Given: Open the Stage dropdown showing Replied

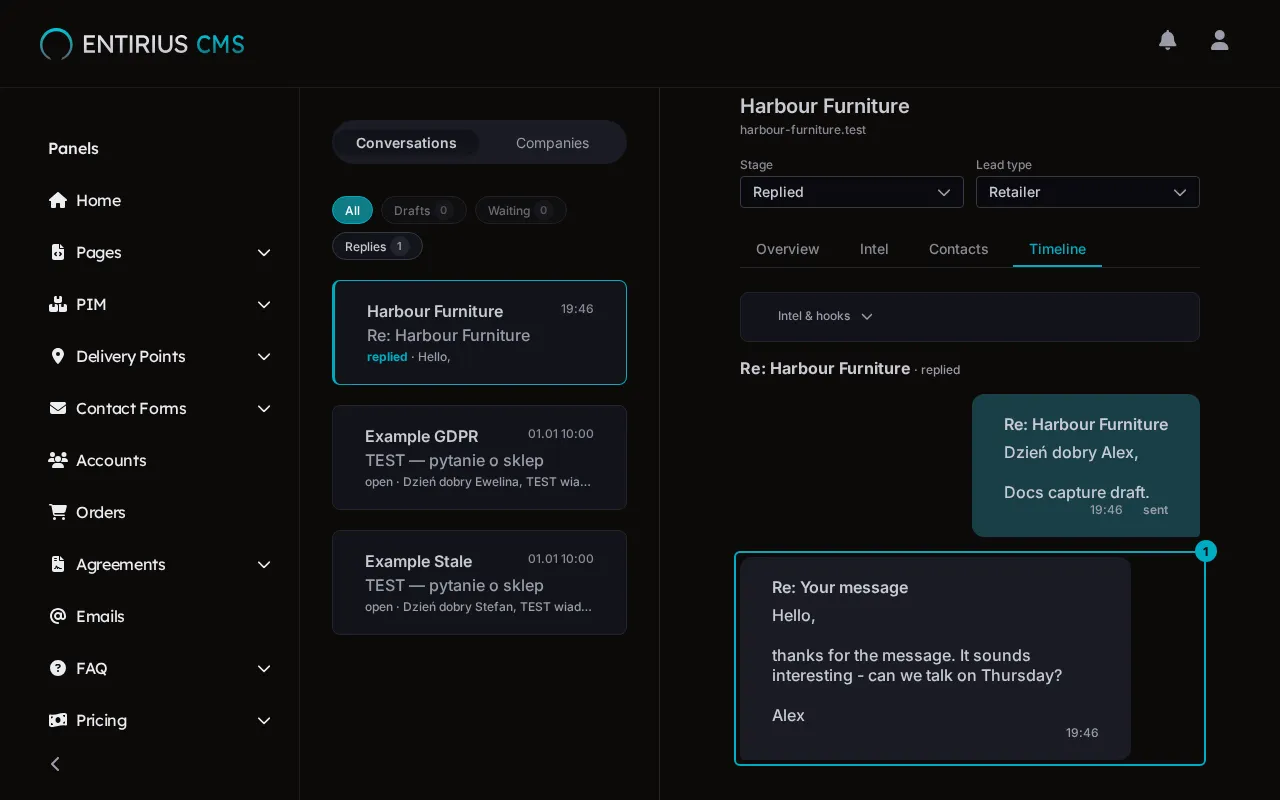Looking at the screenshot, I should (x=852, y=192).
